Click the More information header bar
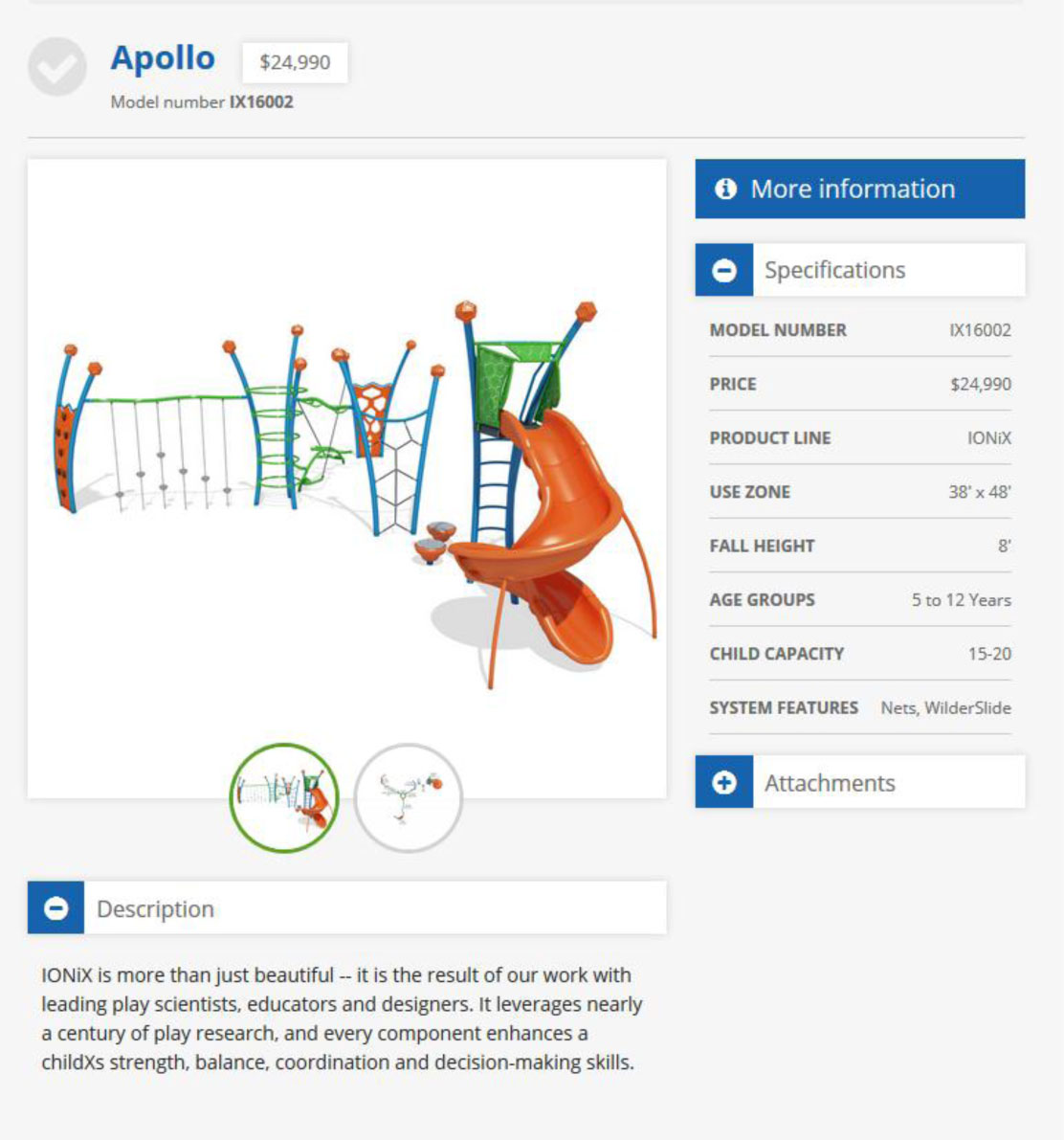Screen dimensions: 1064x1140 coord(859,189)
